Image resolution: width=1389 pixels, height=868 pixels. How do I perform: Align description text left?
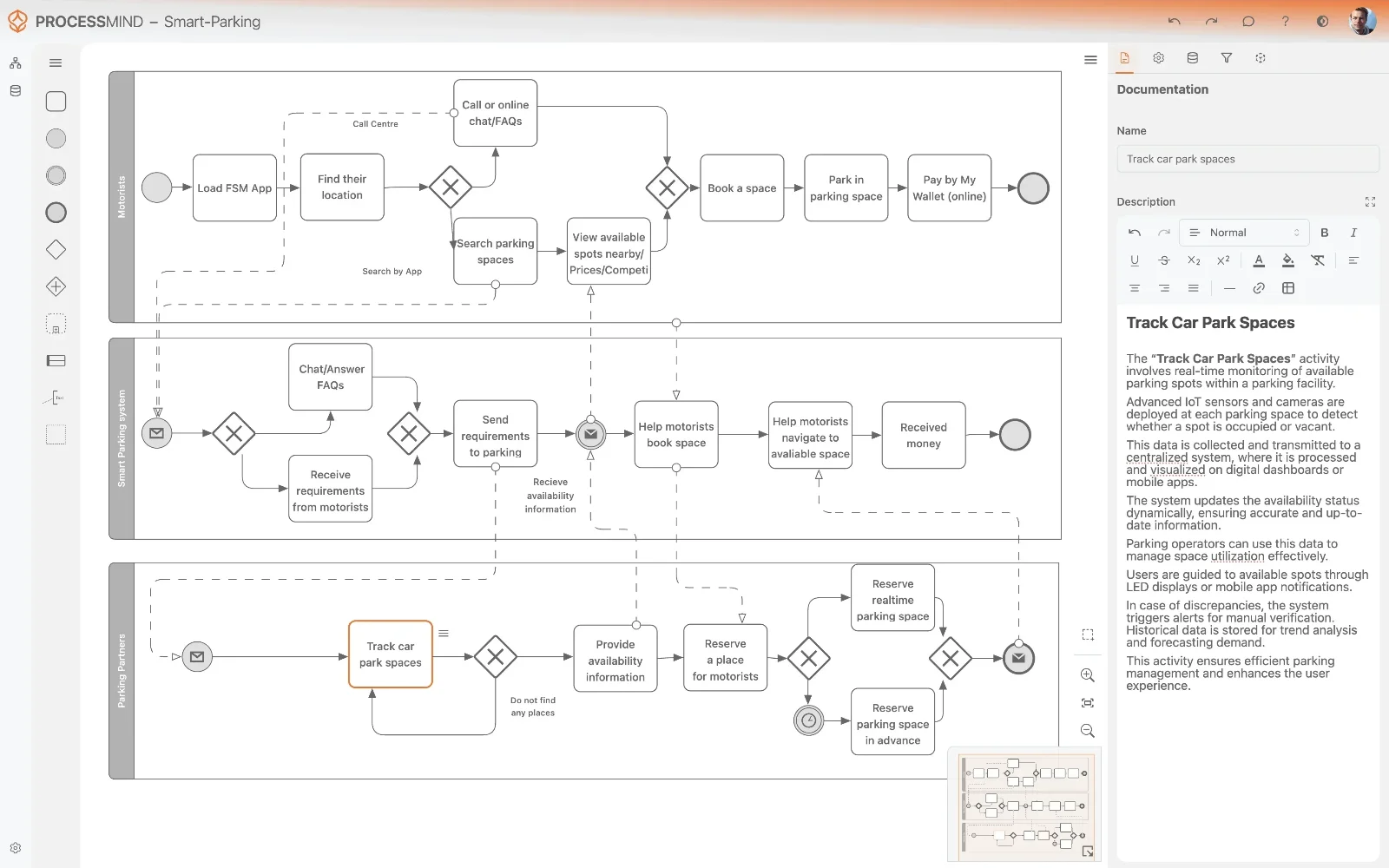click(x=1353, y=260)
